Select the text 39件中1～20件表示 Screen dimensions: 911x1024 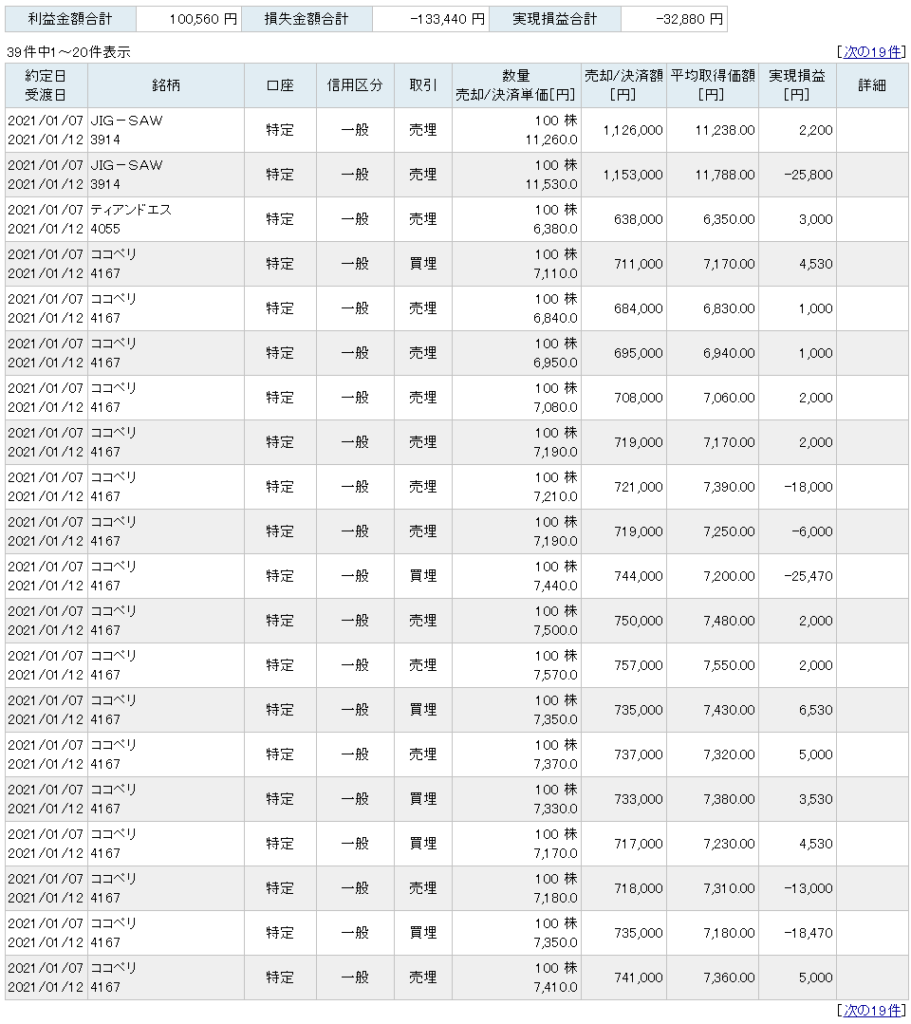point(69,52)
